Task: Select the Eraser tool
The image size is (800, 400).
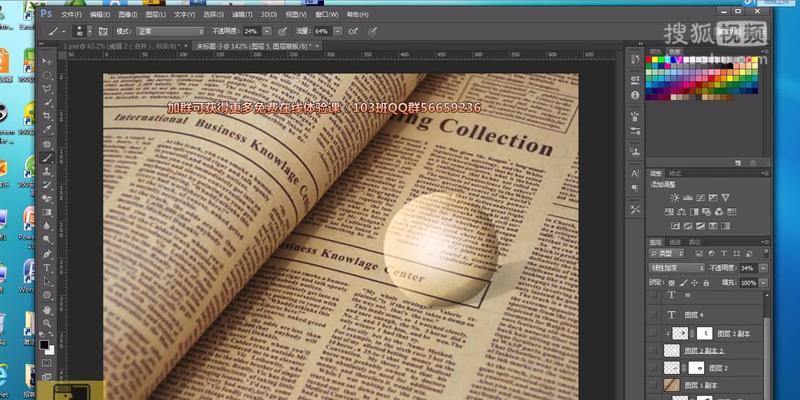Action: pyautogui.click(x=47, y=198)
